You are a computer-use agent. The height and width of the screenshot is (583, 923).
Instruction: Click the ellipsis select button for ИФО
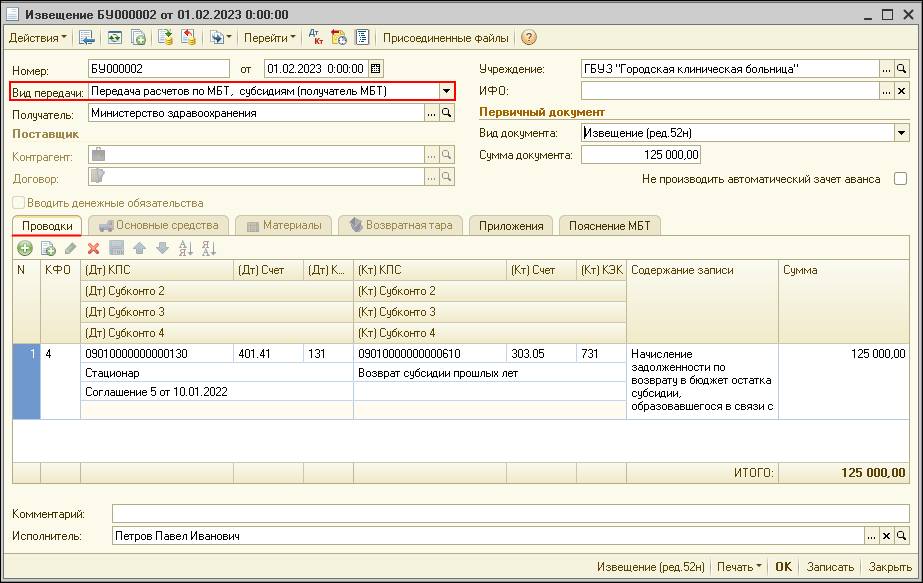click(x=886, y=91)
